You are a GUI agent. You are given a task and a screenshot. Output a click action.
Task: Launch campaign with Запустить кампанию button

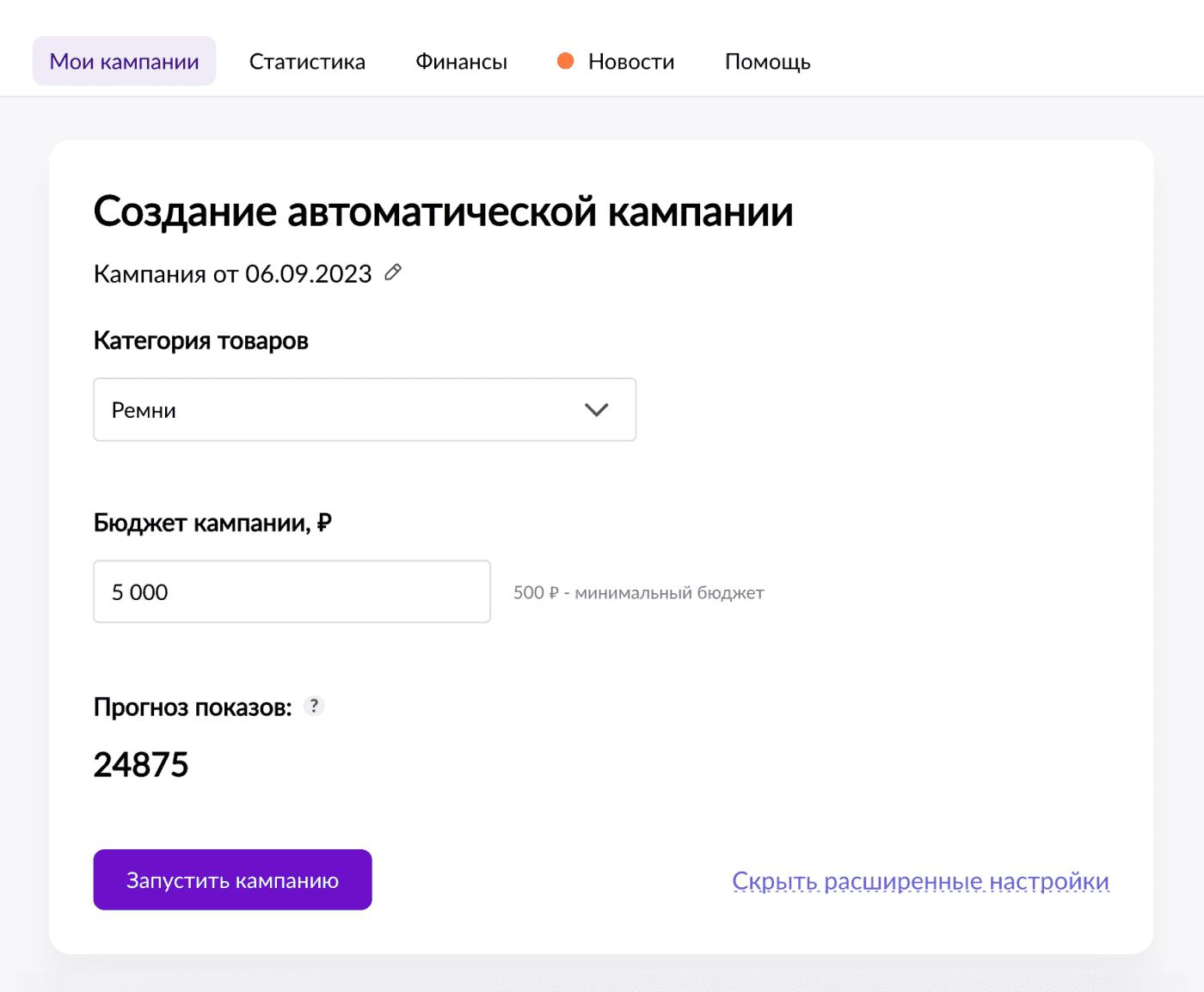point(232,879)
